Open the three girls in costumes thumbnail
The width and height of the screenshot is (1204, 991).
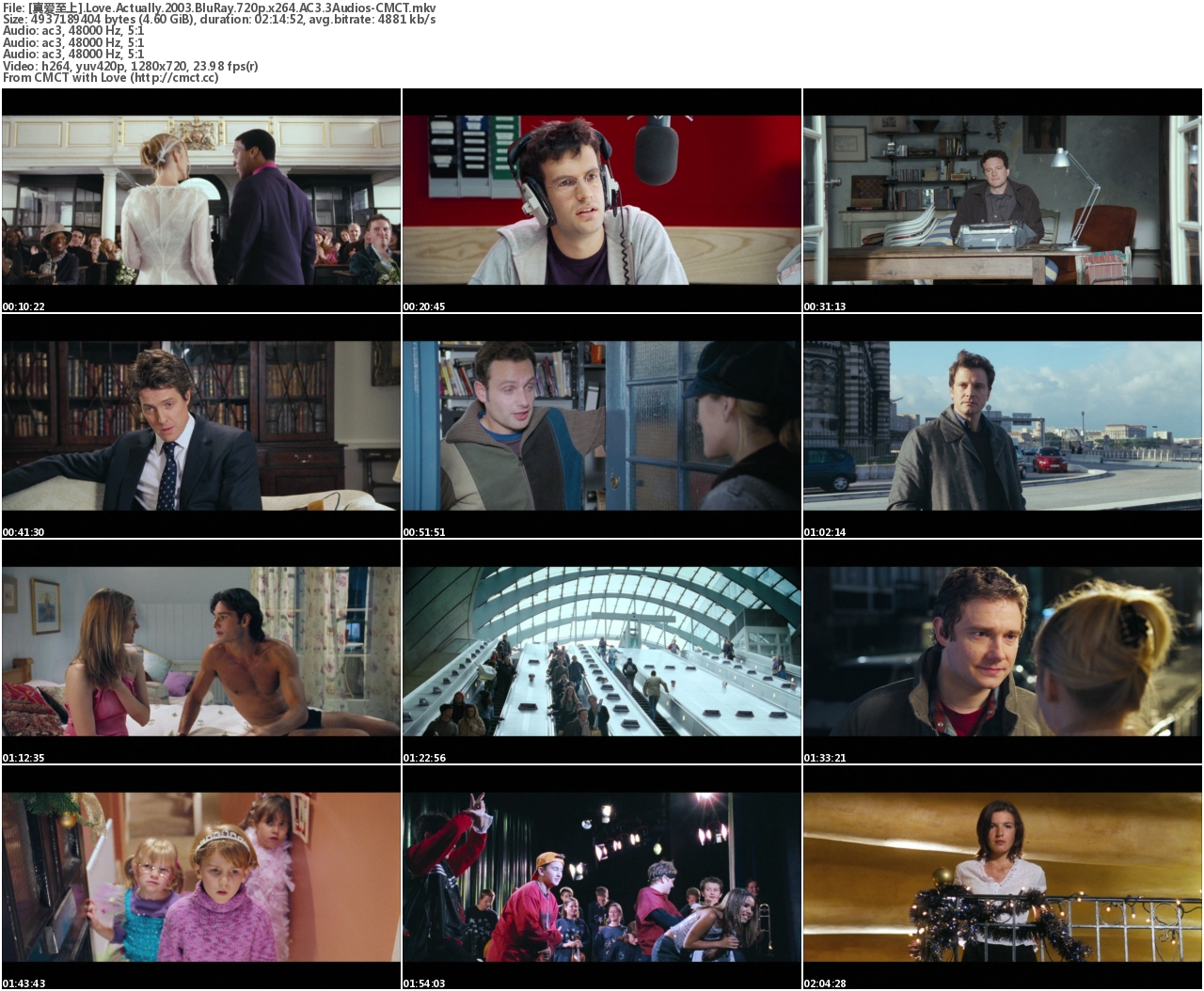point(200,876)
